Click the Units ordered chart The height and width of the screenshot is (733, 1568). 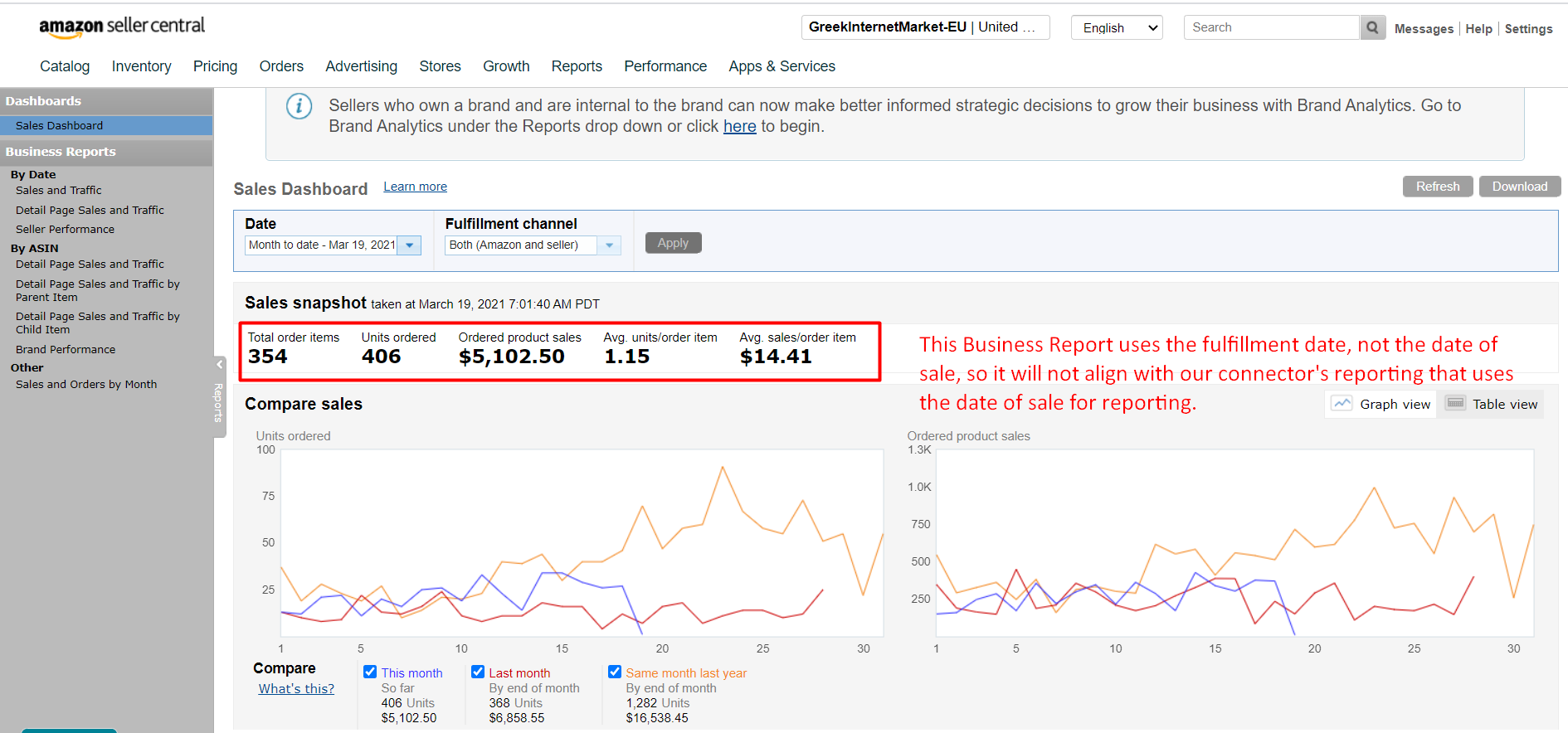pyautogui.click(x=582, y=543)
